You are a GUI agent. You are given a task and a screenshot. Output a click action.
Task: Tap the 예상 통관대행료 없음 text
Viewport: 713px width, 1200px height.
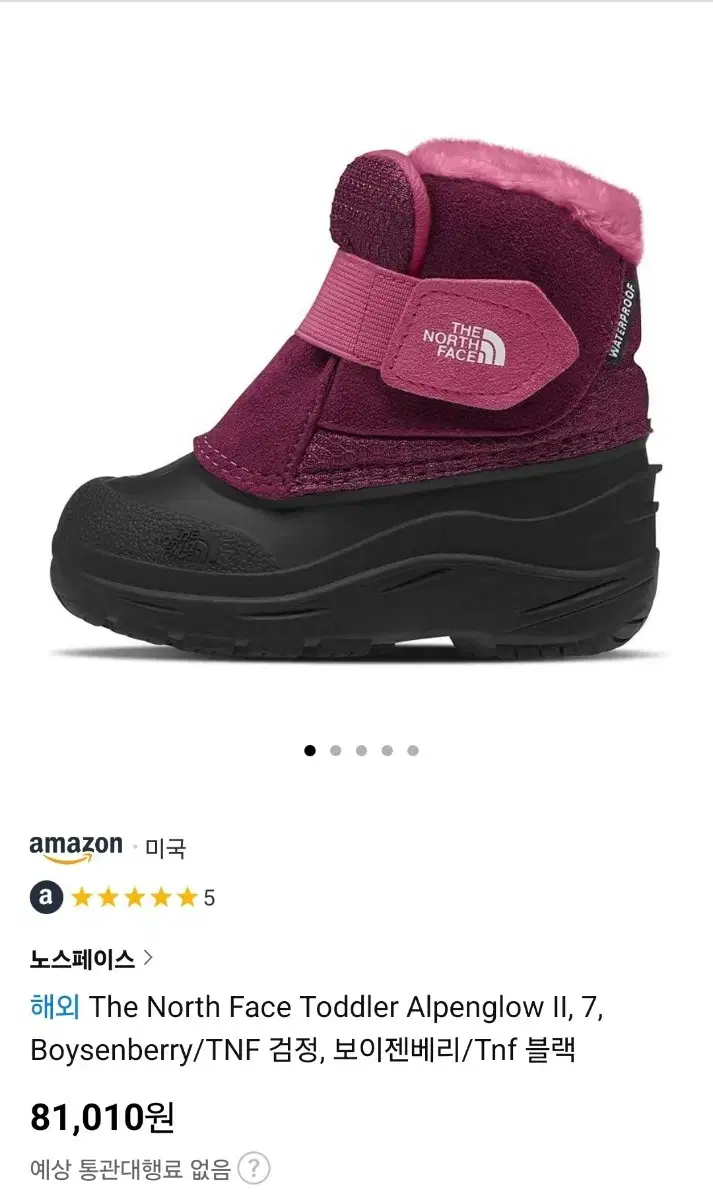131,1168
